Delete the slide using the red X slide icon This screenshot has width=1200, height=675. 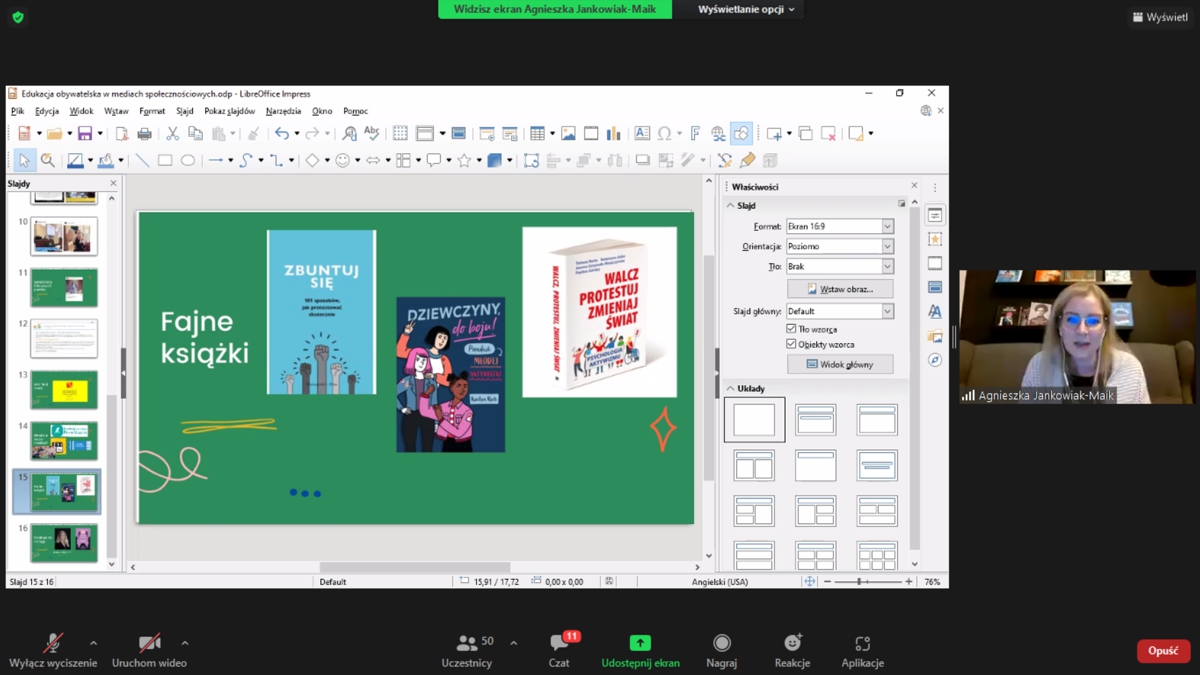pos(828,134)
